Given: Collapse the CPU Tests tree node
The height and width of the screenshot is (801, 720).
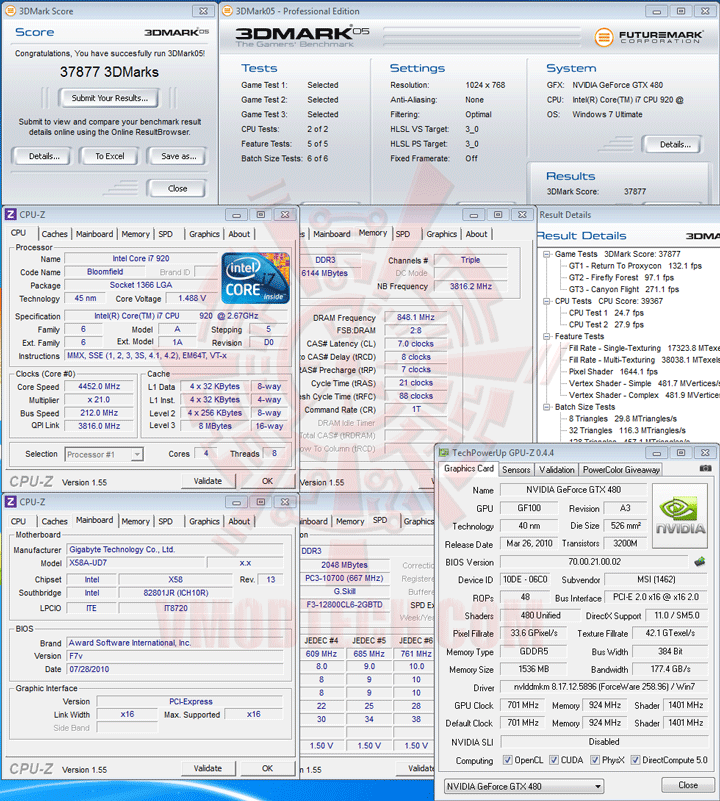Looking at the screenshot, I should tap(546, 301).
